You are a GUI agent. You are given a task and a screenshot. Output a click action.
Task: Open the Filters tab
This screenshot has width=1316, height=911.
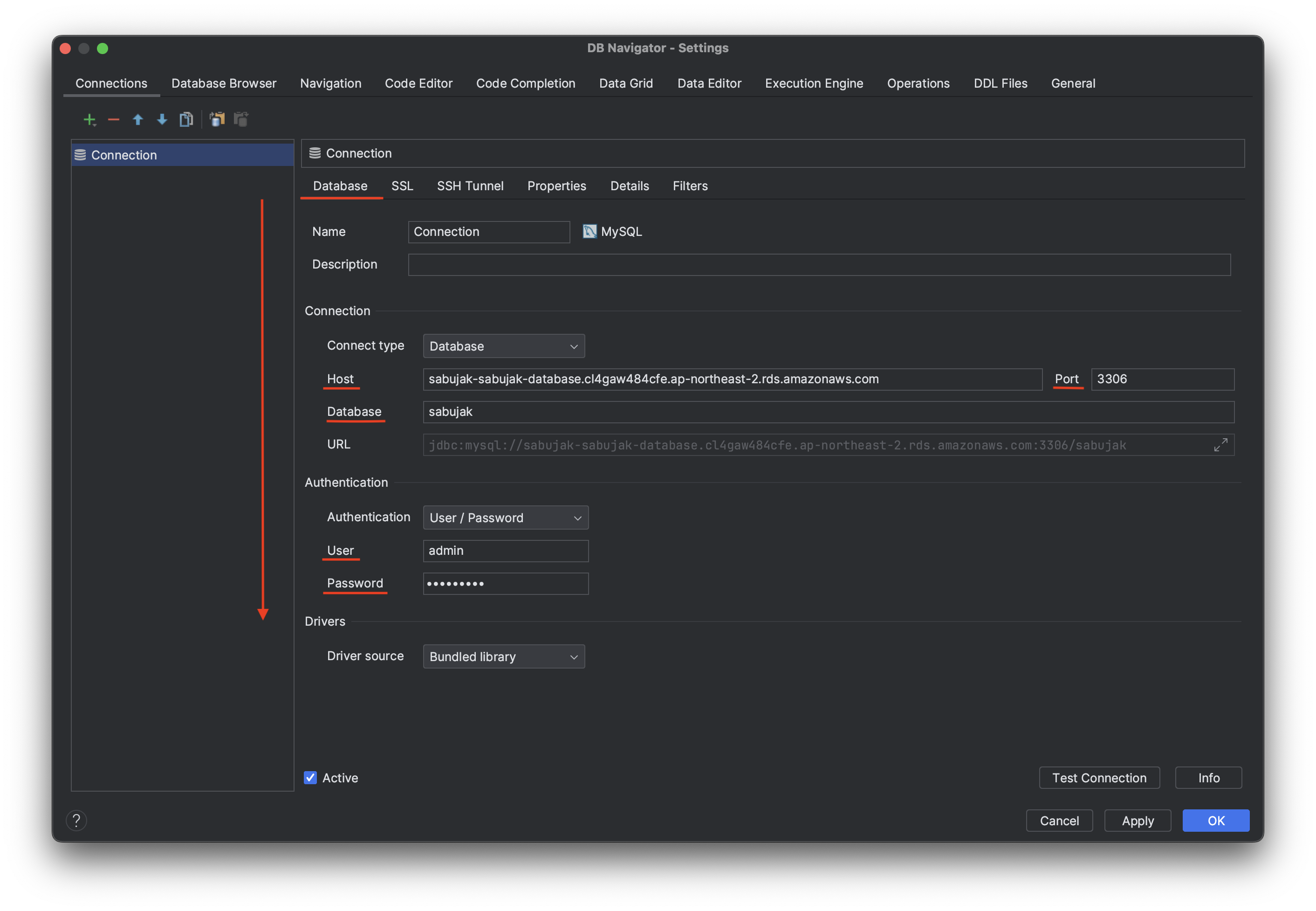tap(690, 186)
